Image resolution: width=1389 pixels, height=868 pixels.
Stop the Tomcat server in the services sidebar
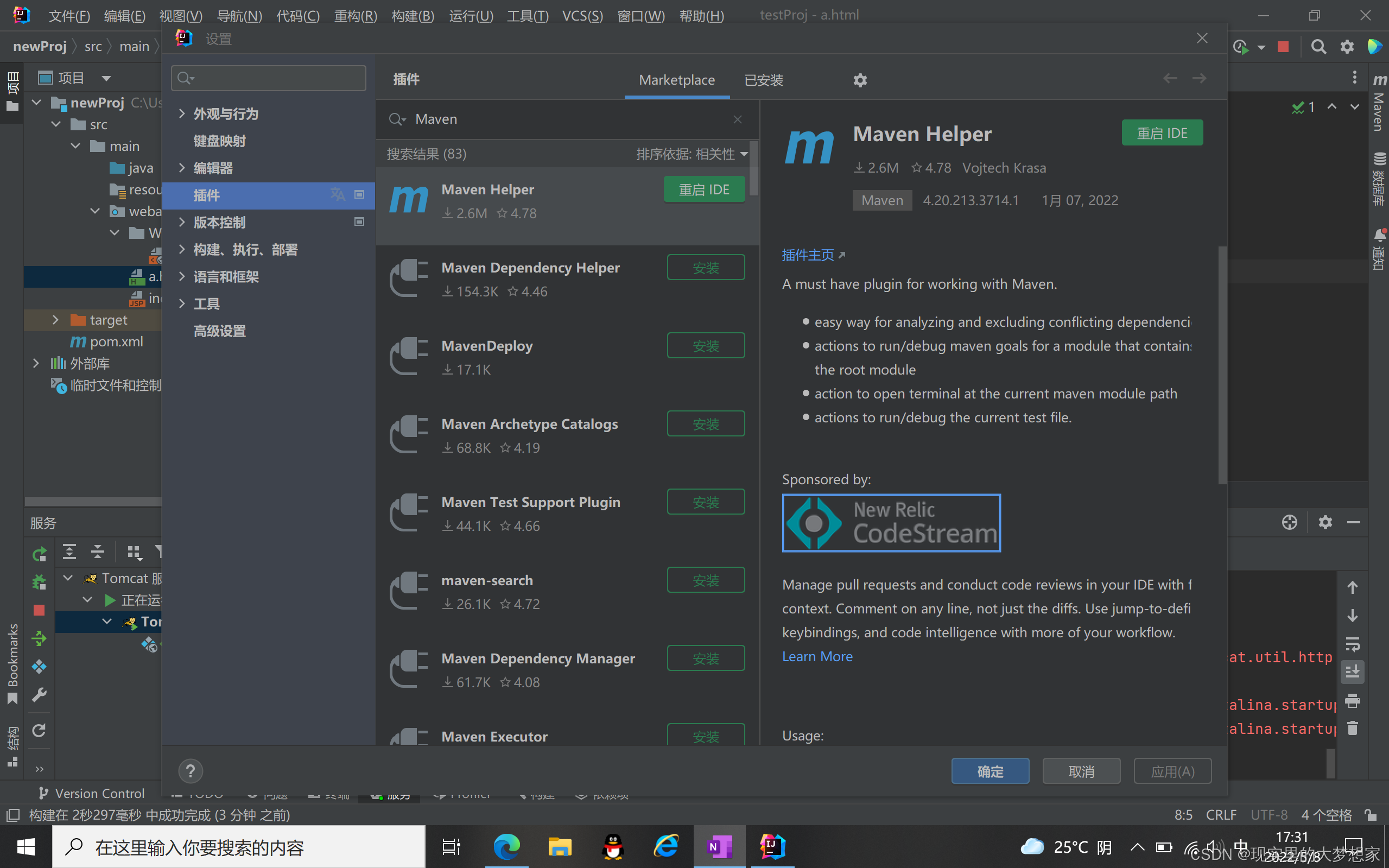pyautogui.click(x=39, y=610)
